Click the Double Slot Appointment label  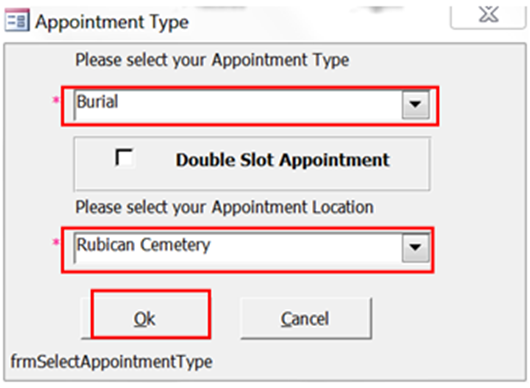point(283,160)
